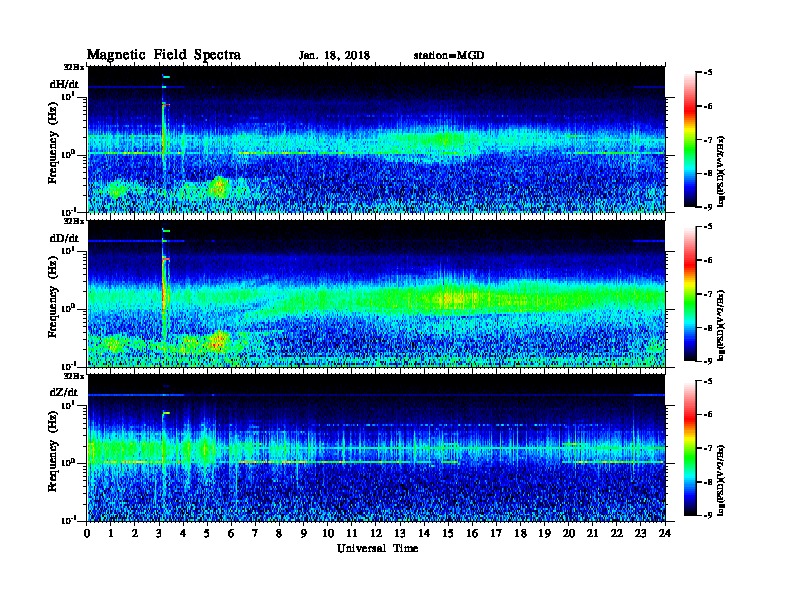
Task: Click hour 9 on the Universal Time axis
Action: click(304, 533)
